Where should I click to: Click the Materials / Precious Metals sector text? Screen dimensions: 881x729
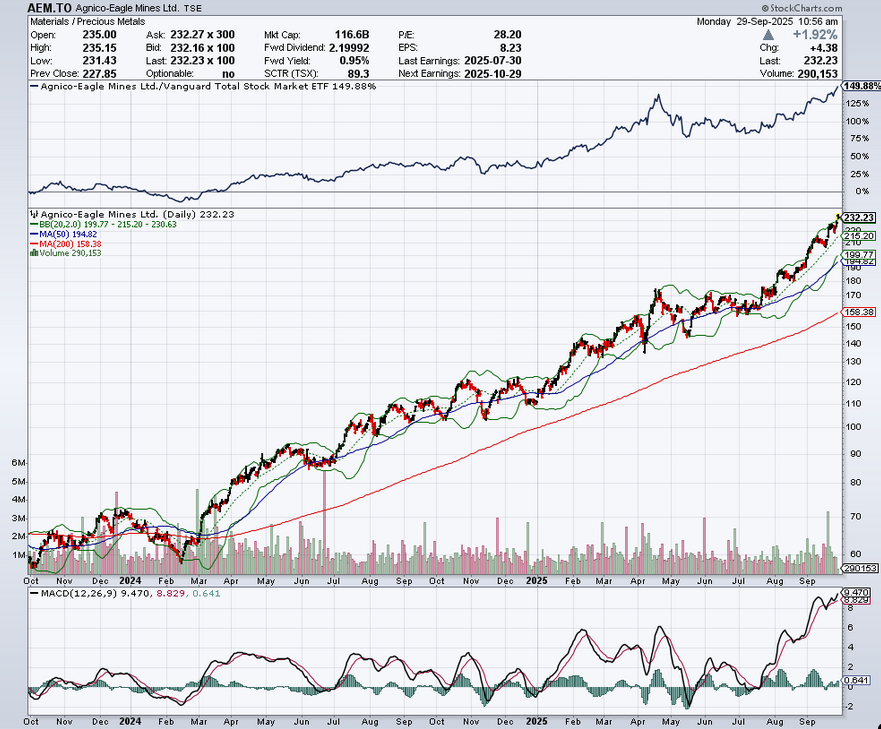[88, 22]
